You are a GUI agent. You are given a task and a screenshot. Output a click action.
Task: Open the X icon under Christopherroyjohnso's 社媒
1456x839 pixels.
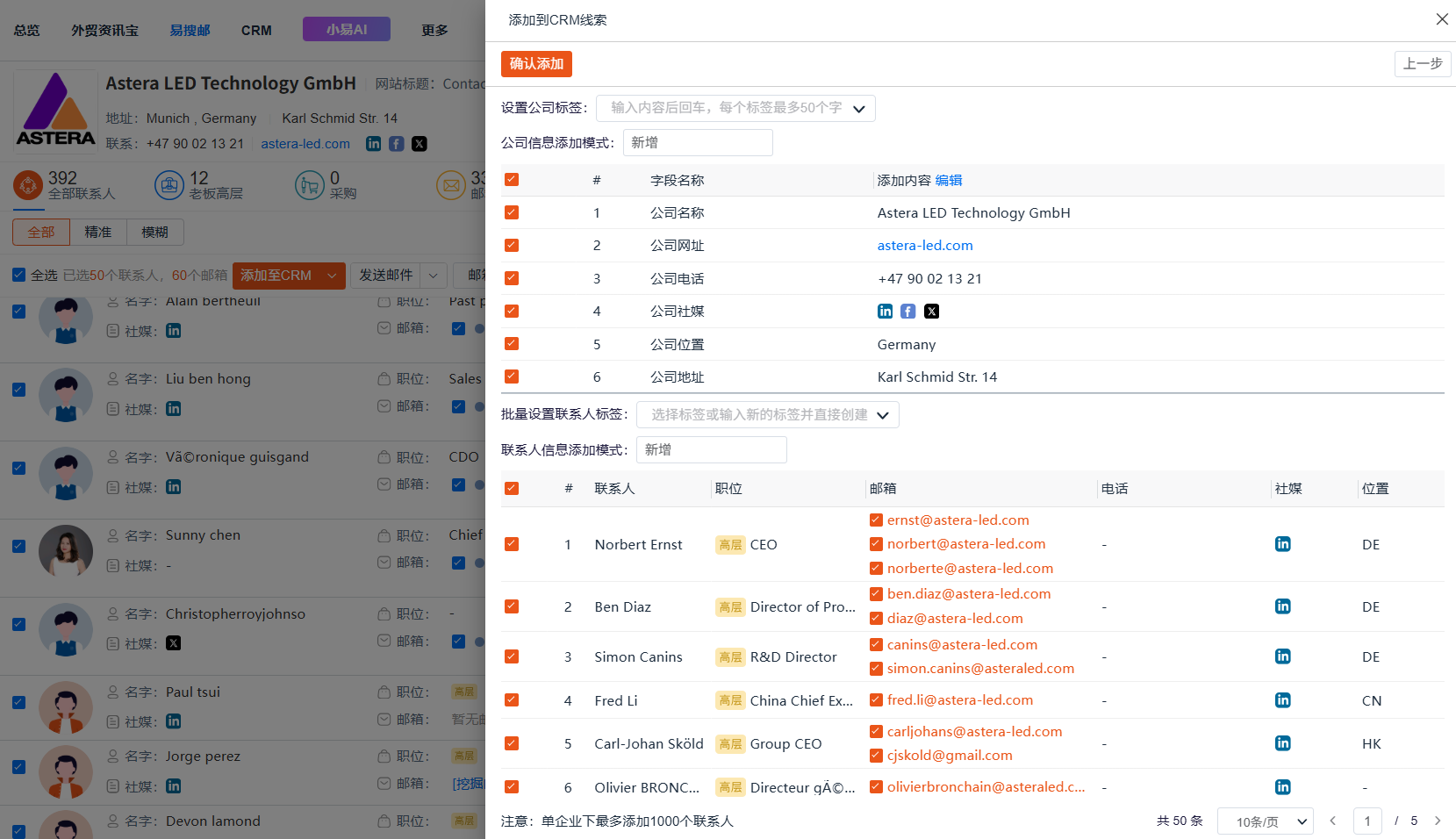pos(173,642)
